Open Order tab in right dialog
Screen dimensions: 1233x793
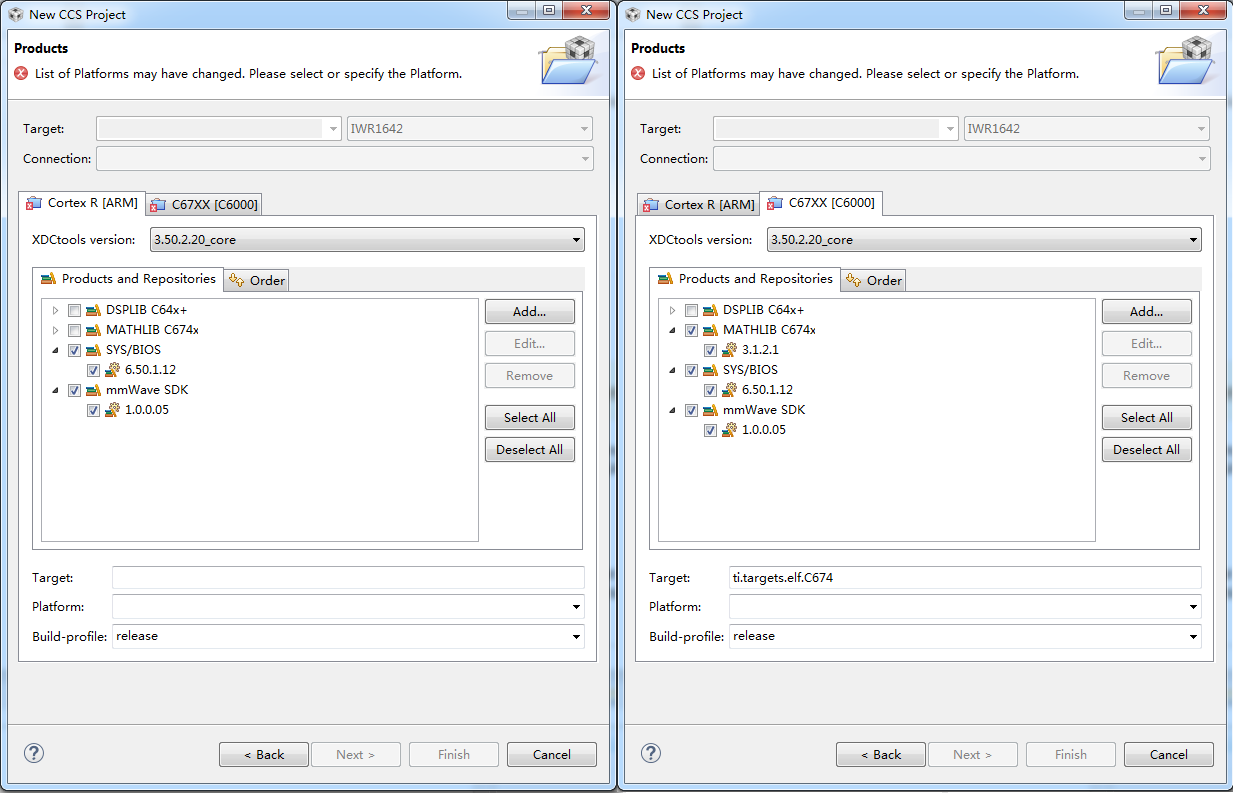coord(874,280)
